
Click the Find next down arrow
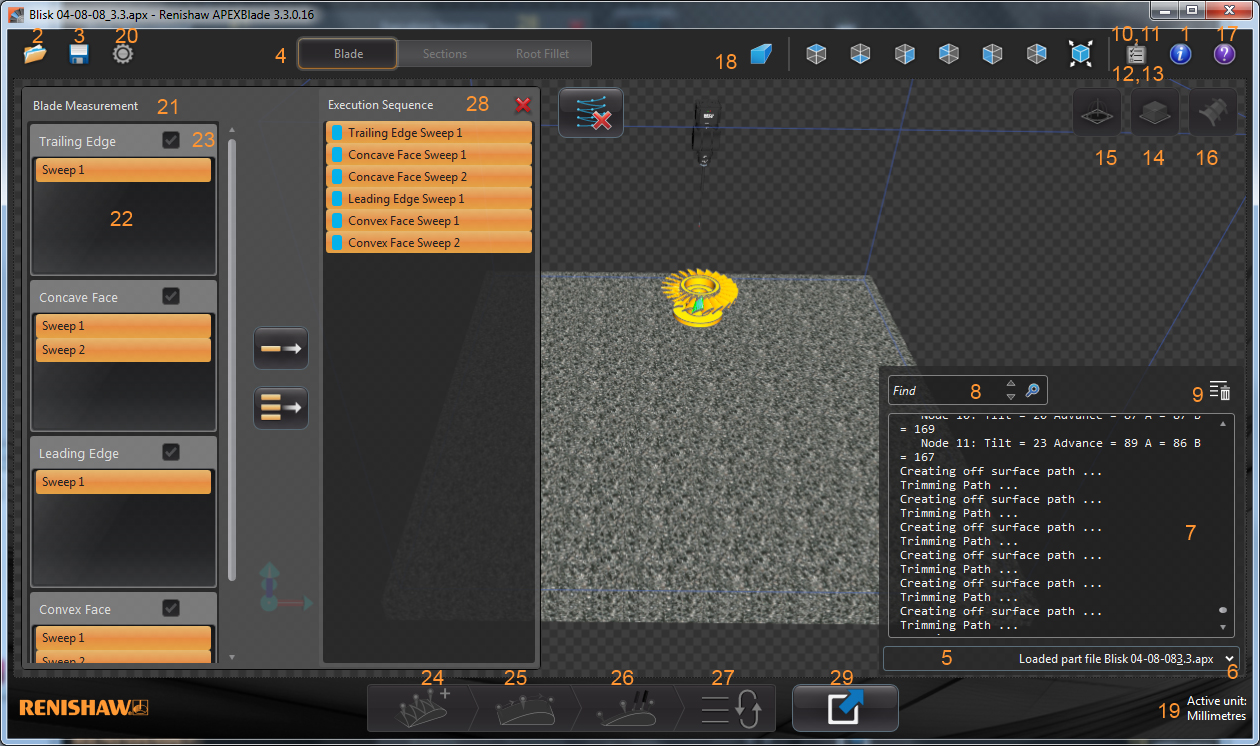(x=1010, y=397)
